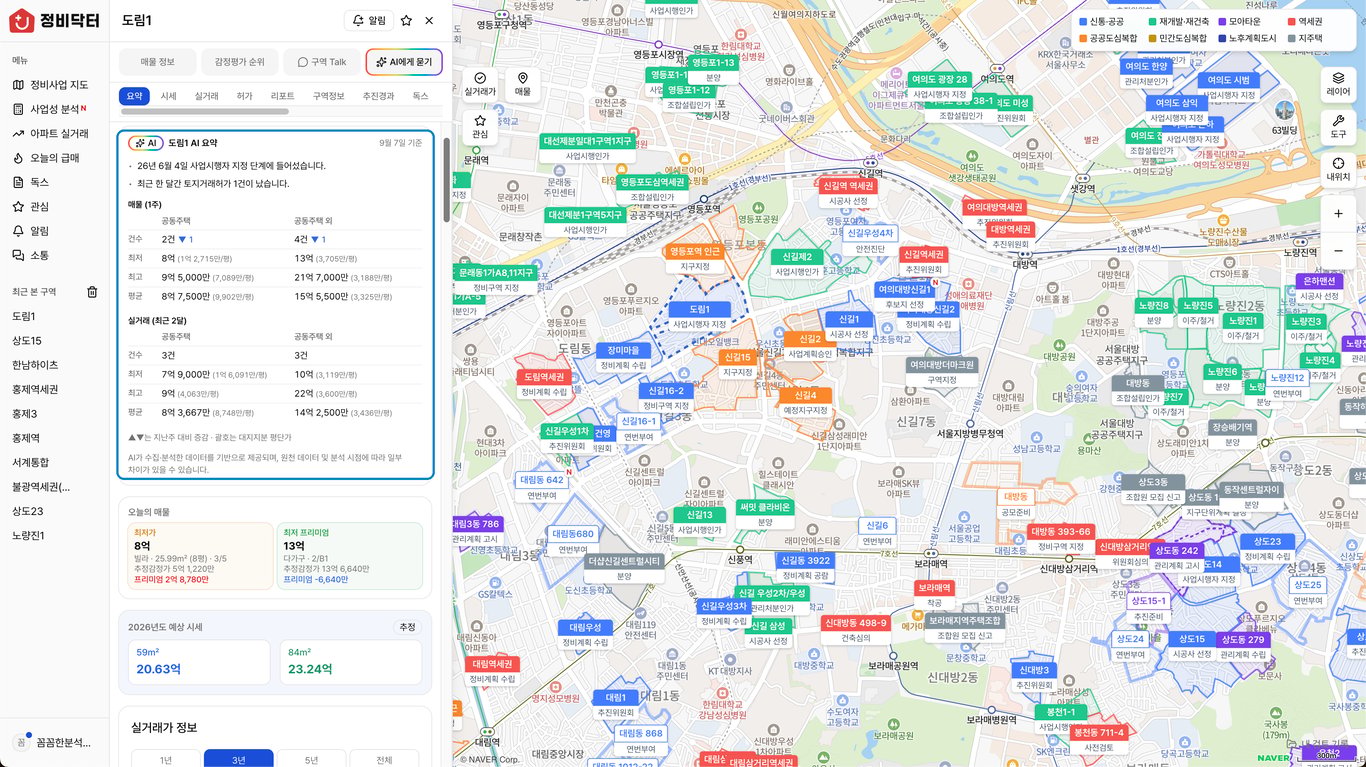This screenshot has height=767, width=1366.
Task: Click the 59m² 20.63억 price card
Action: pos(199,662)
